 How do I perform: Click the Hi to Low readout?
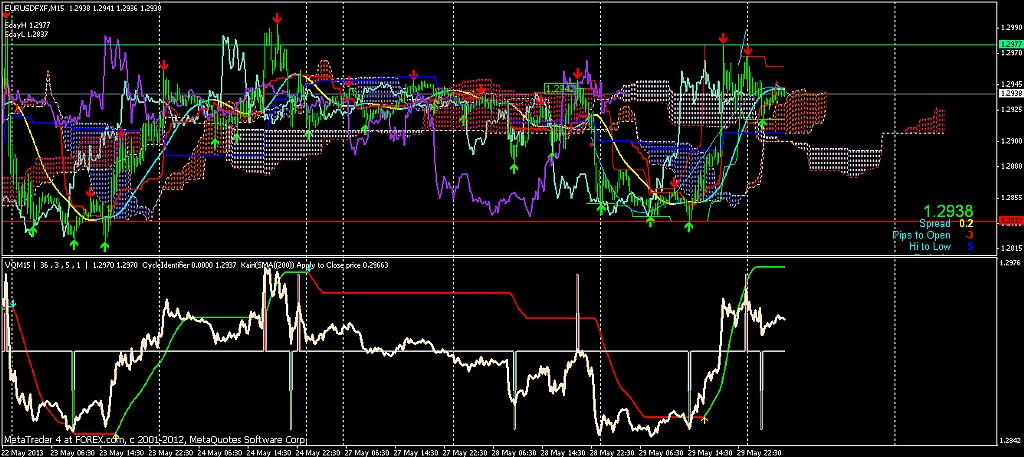coord(941,246)
